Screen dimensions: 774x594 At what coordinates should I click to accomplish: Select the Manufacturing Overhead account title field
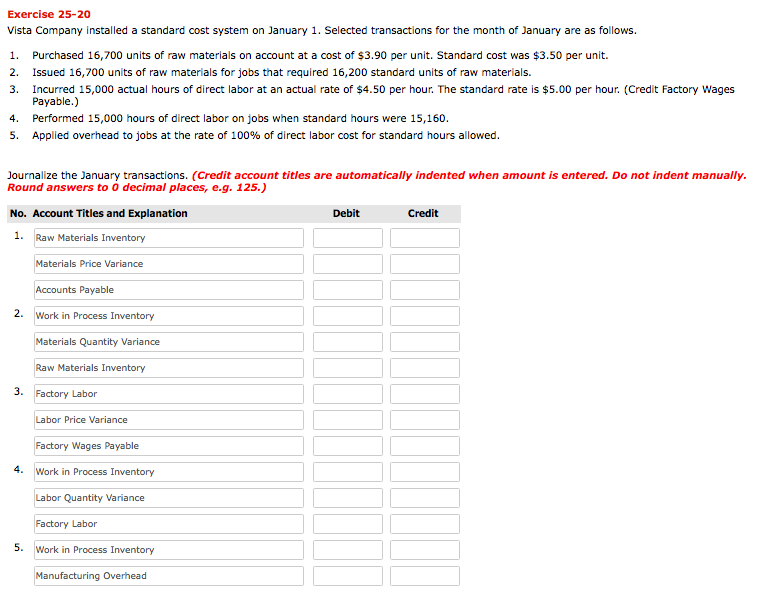(168, 576)
